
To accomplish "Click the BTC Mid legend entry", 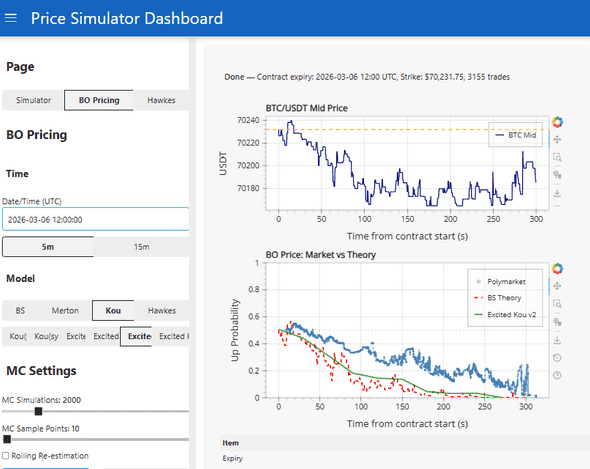I will 516,135.
